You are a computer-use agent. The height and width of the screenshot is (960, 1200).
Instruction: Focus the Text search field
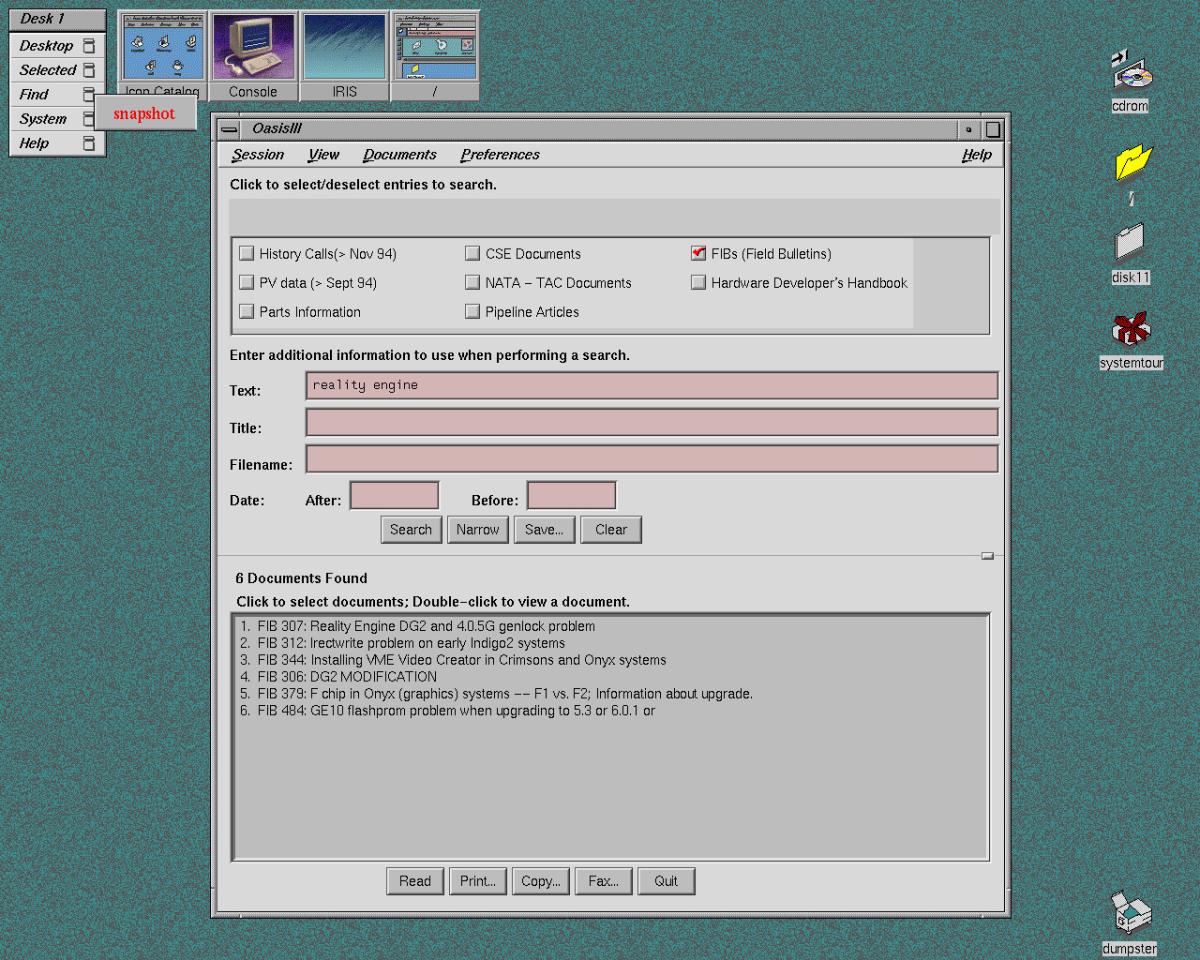pyautogui.click(x=652, y=385)
